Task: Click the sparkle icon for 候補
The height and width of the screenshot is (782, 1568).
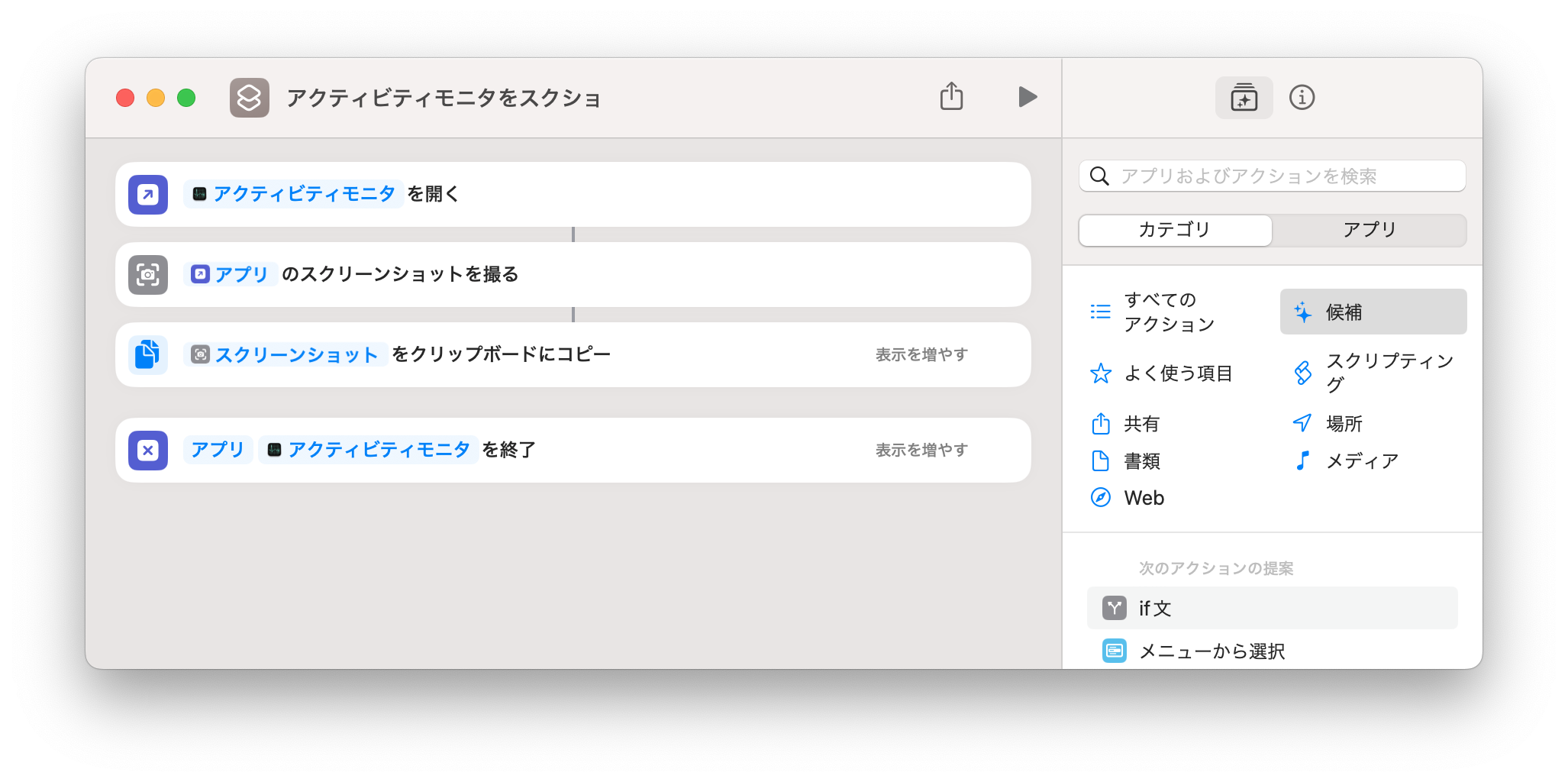Action: pos(1302,312)
